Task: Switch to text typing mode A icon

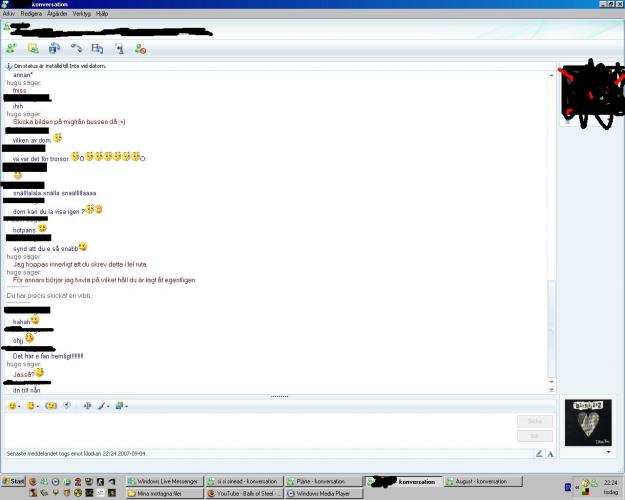Action: [x=550, y=454]
